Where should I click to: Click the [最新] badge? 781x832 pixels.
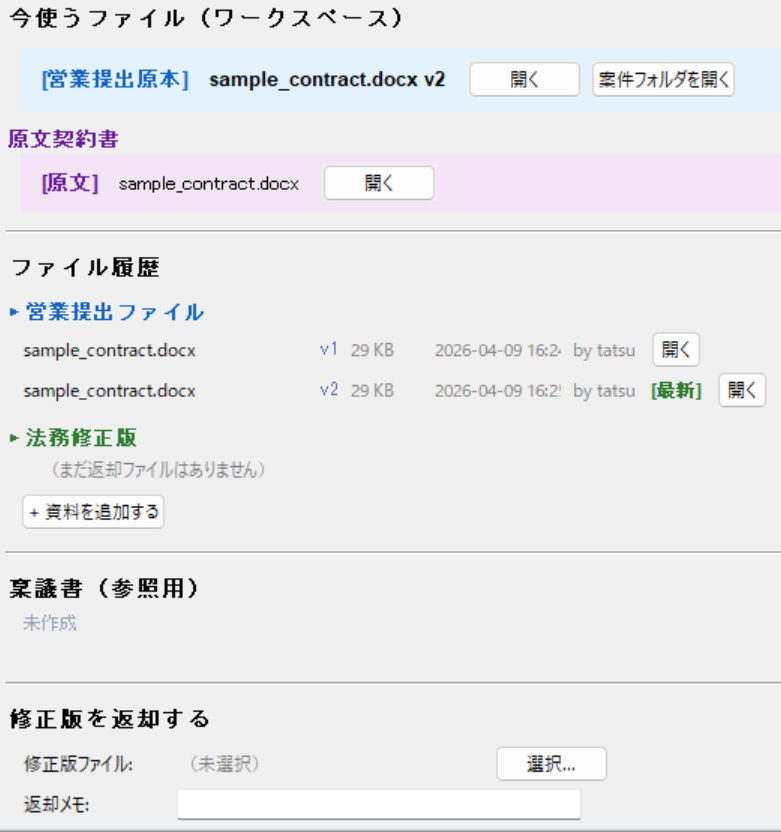[x=676, y=391]
